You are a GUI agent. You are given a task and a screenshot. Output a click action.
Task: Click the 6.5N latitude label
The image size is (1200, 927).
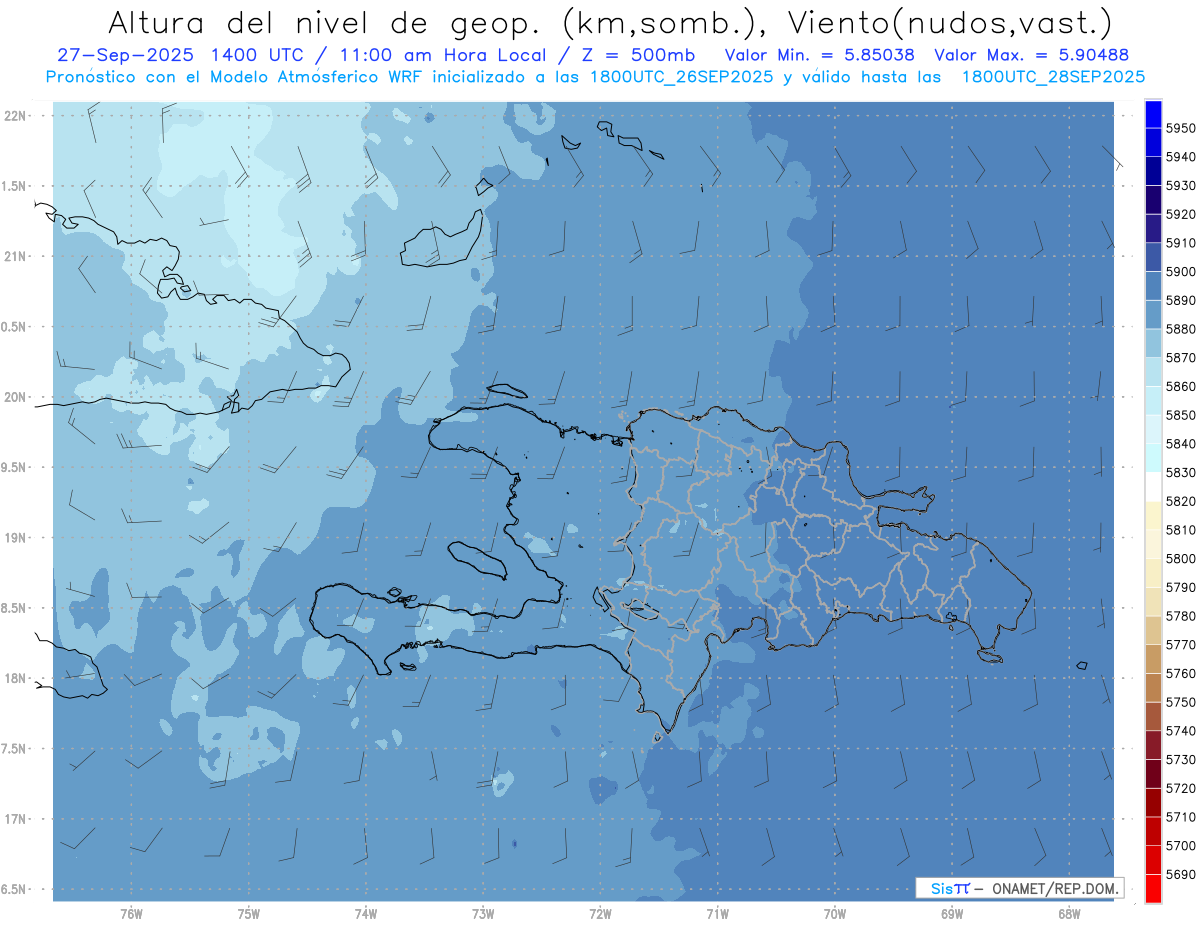(x=15, y=890)
